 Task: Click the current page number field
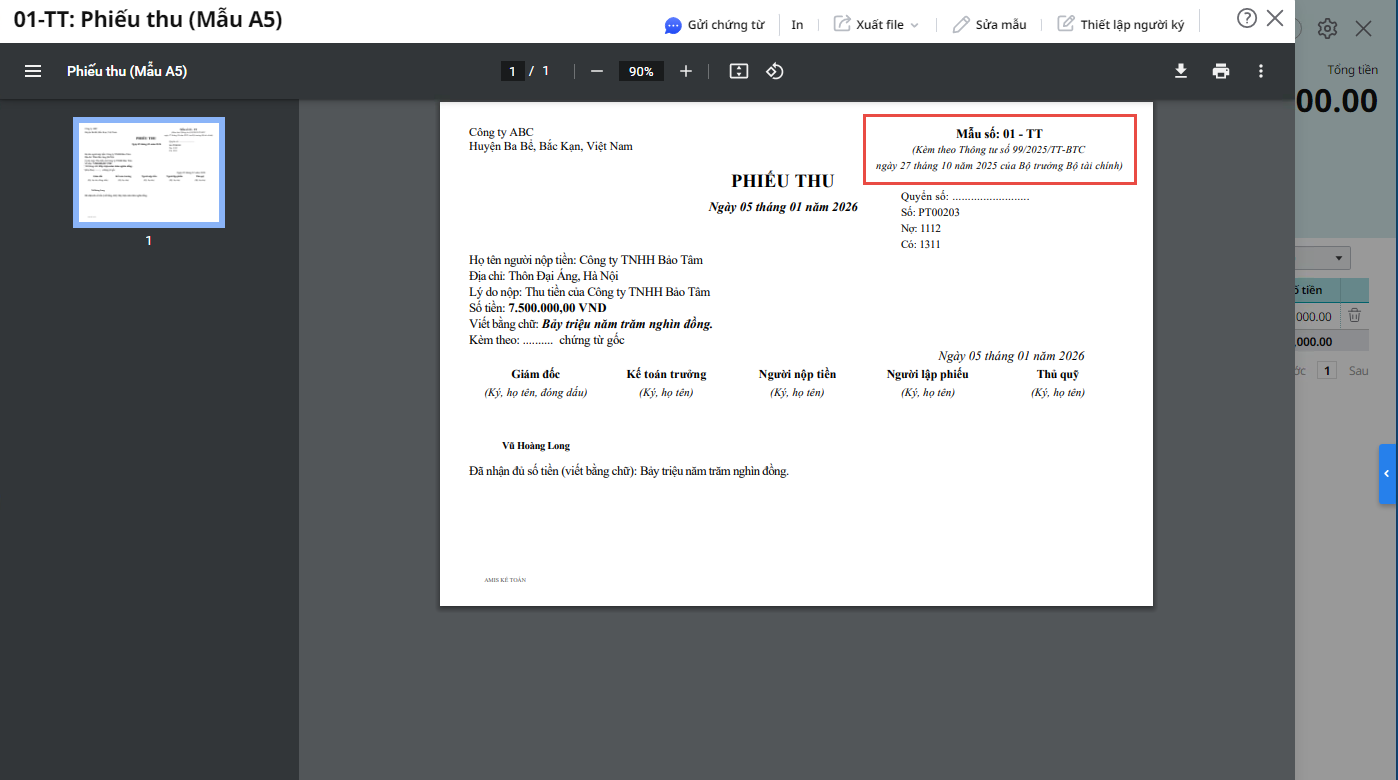point(512,71)
